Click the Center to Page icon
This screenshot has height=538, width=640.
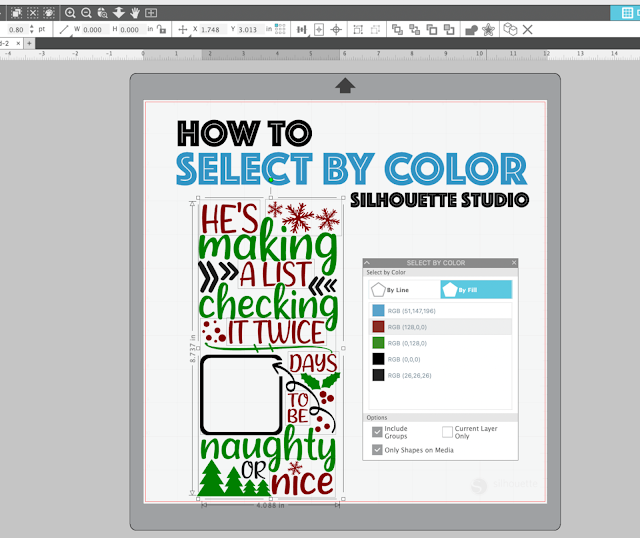pyautogui.click(x=319, y=29)
